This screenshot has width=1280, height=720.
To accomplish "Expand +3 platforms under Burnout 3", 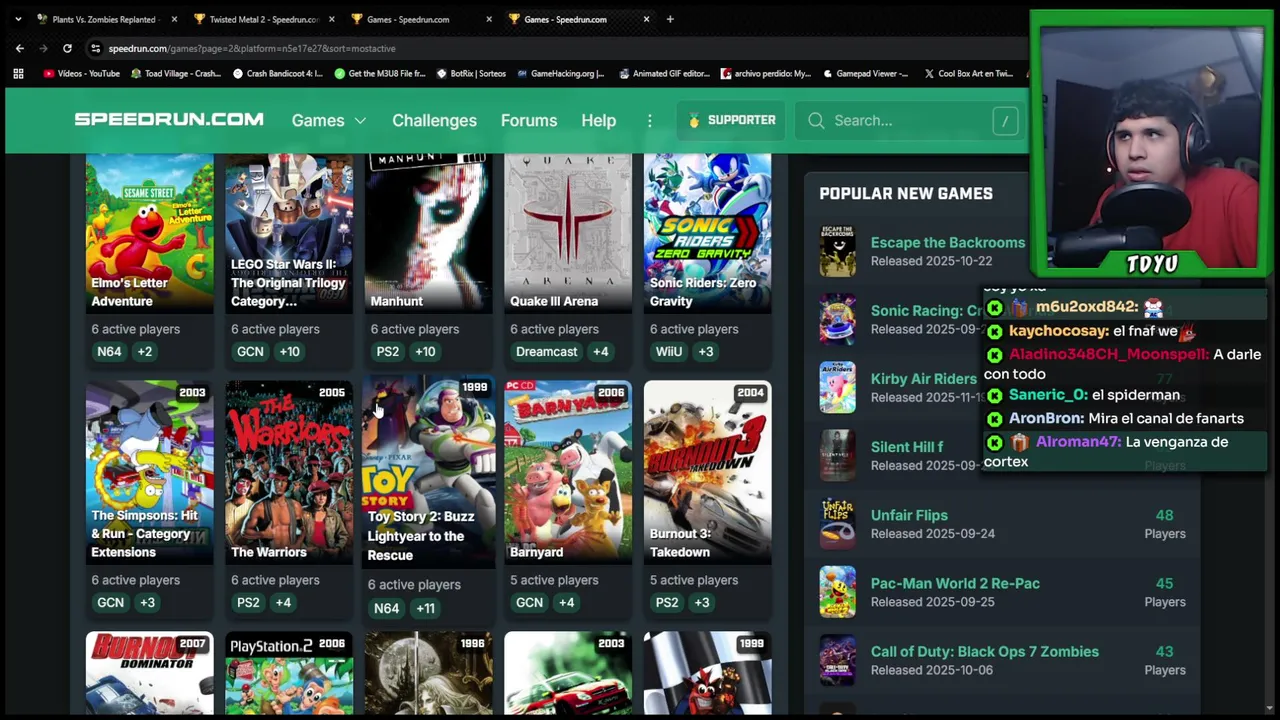I will click(702, 602).
